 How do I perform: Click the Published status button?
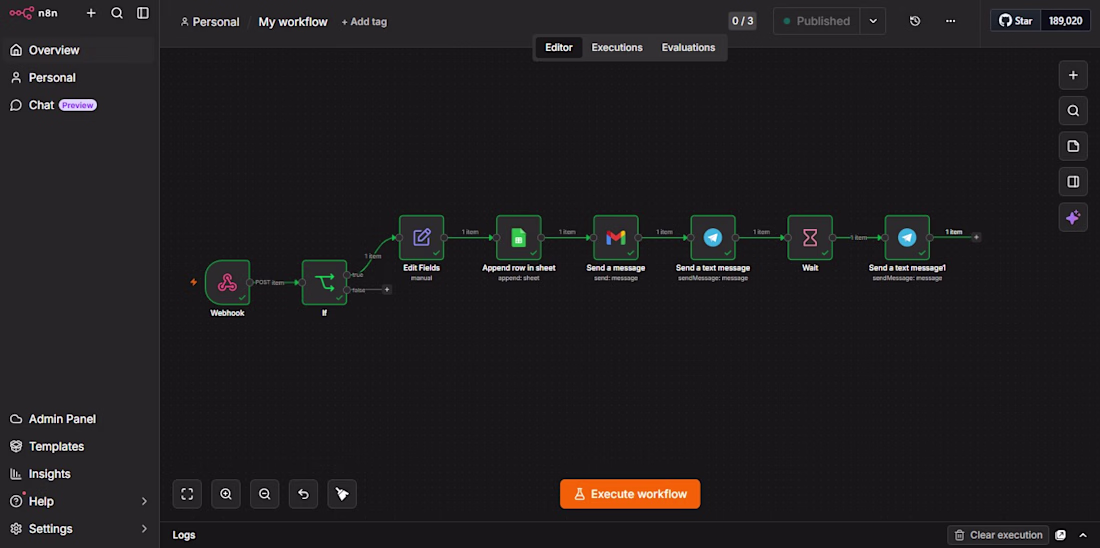pyautogui.click(x=817, y=21)
